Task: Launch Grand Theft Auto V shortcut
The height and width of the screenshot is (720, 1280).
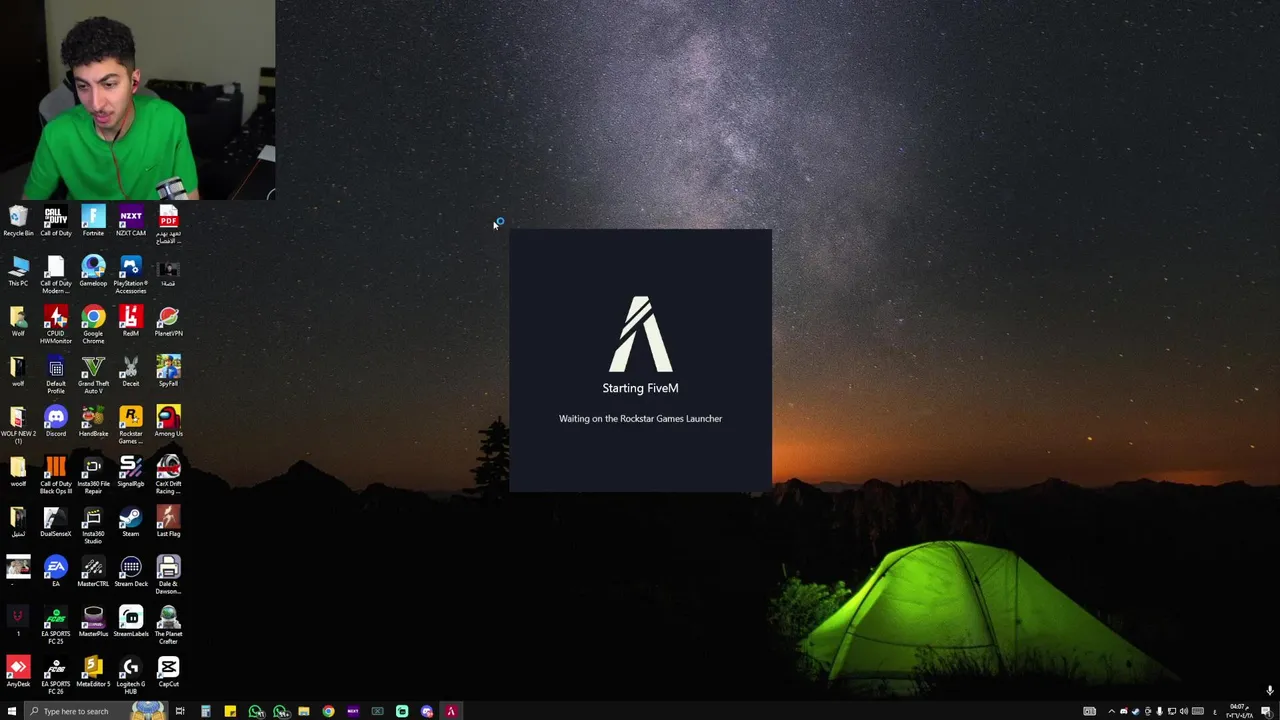Action: click(x=93, y=375)
